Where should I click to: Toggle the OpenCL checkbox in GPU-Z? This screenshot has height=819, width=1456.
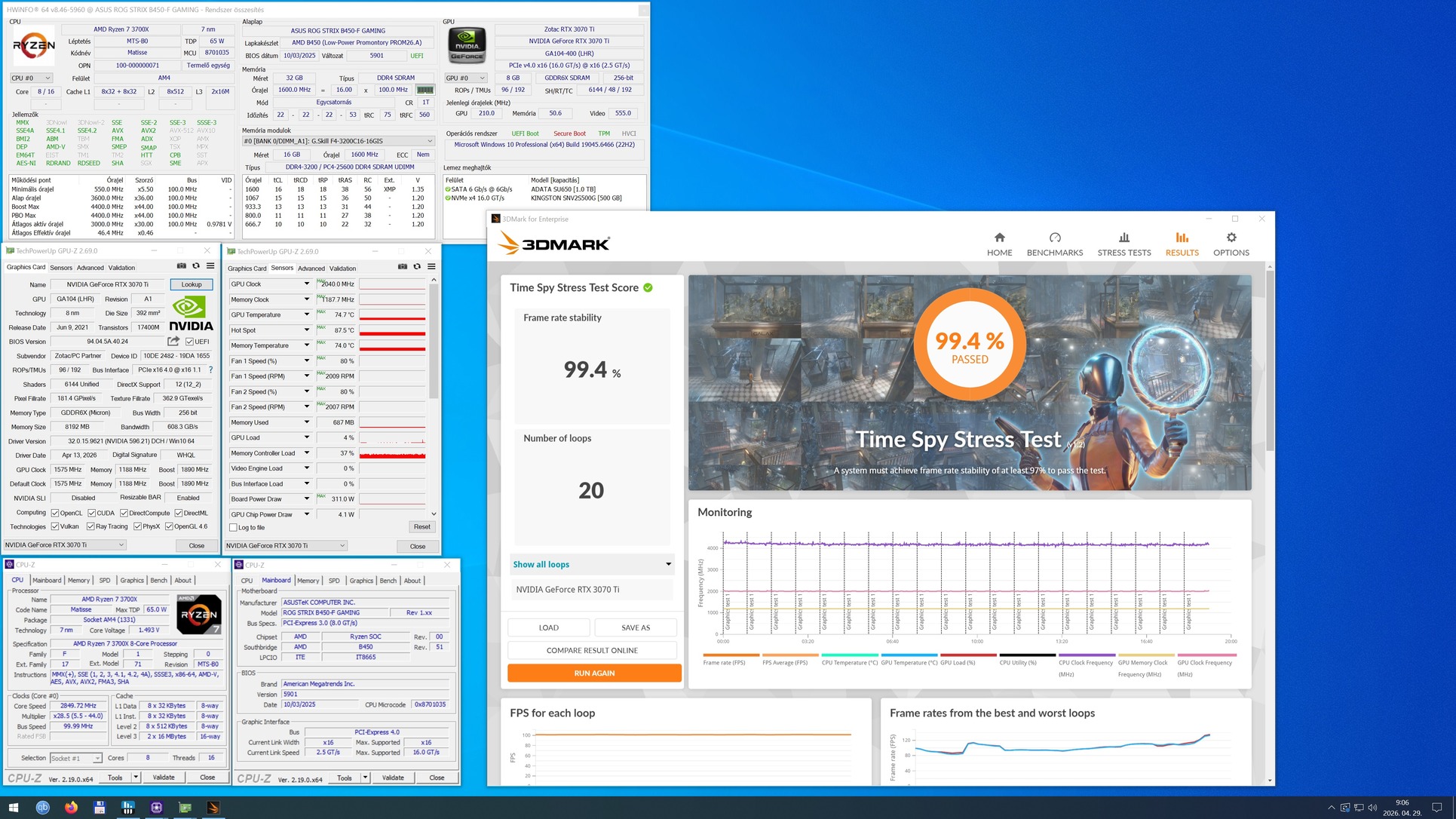54,513
